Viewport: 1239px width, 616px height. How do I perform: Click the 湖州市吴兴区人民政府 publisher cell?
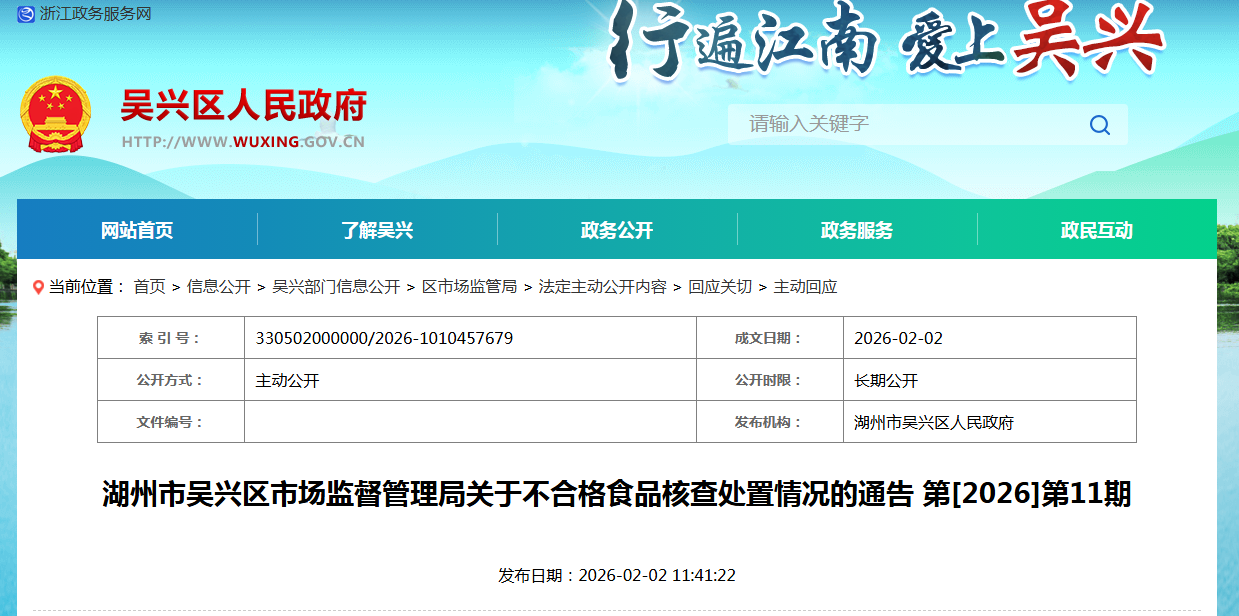[x=989, y=422]
